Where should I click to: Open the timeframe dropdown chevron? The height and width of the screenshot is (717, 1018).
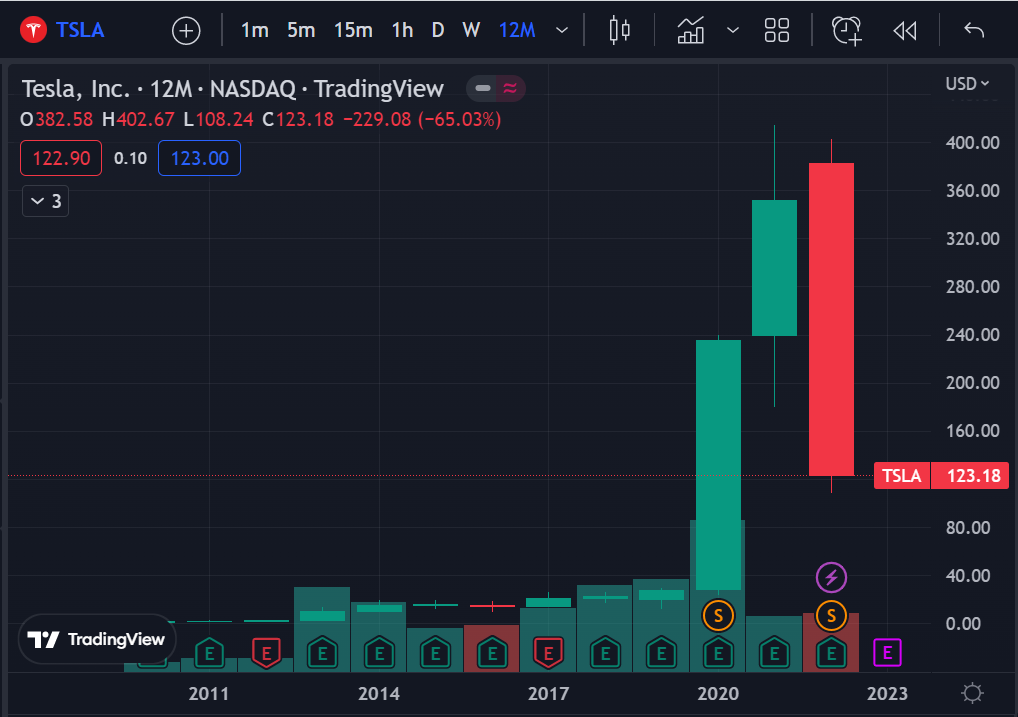[562, 30]
